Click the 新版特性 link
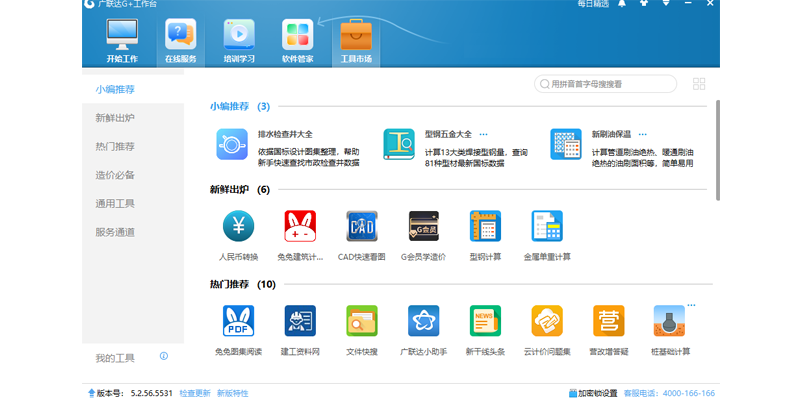This screenshot has height=400, width=800. click(233, 393)
